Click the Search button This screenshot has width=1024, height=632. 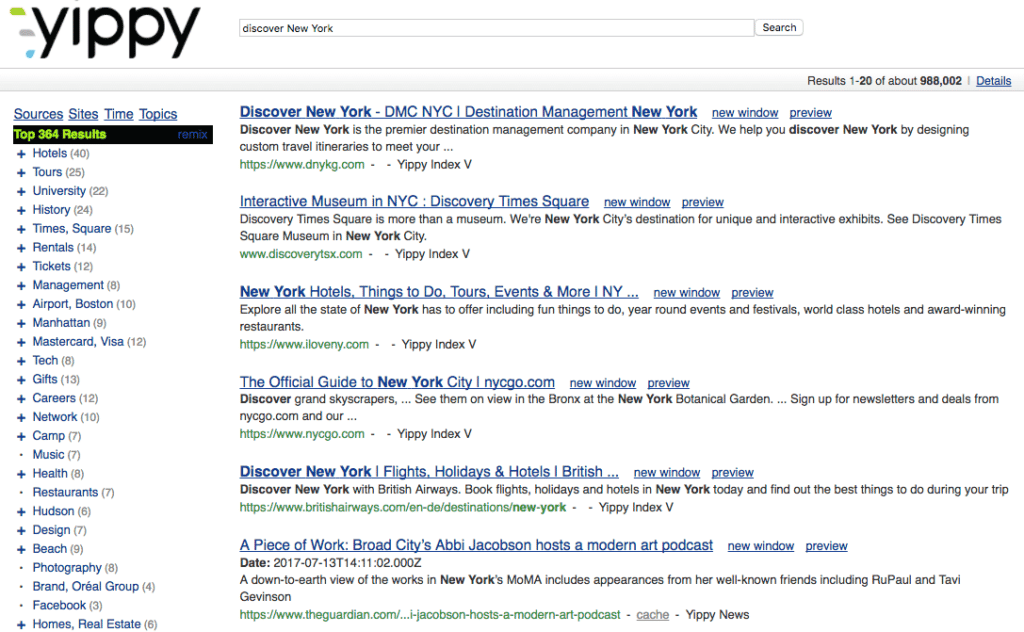pos(779,28)
